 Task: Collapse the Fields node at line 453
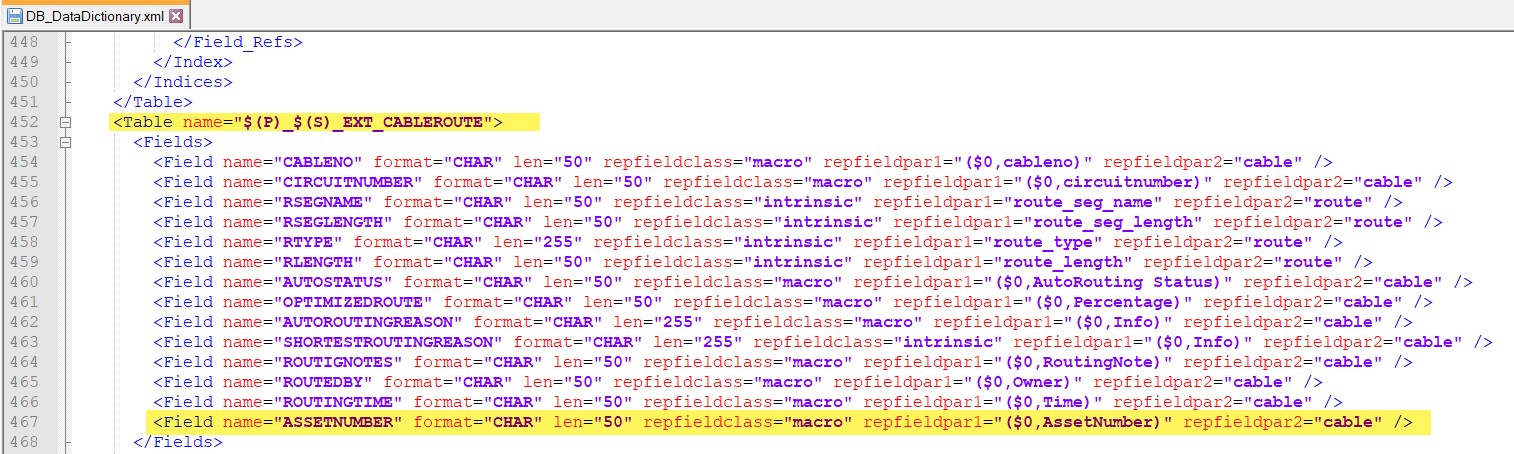click(x=67, y=142)
